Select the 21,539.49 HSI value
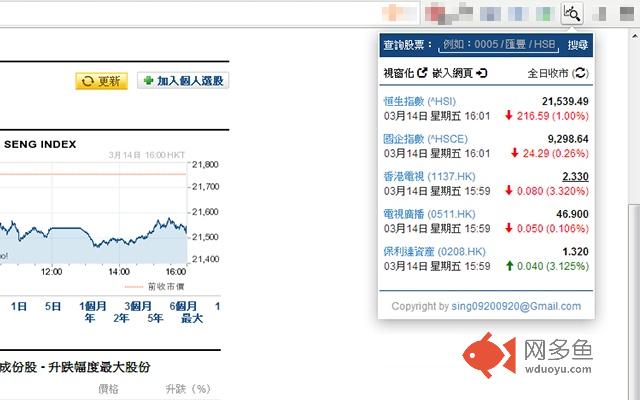640x400 pixels. pos(565,101)
